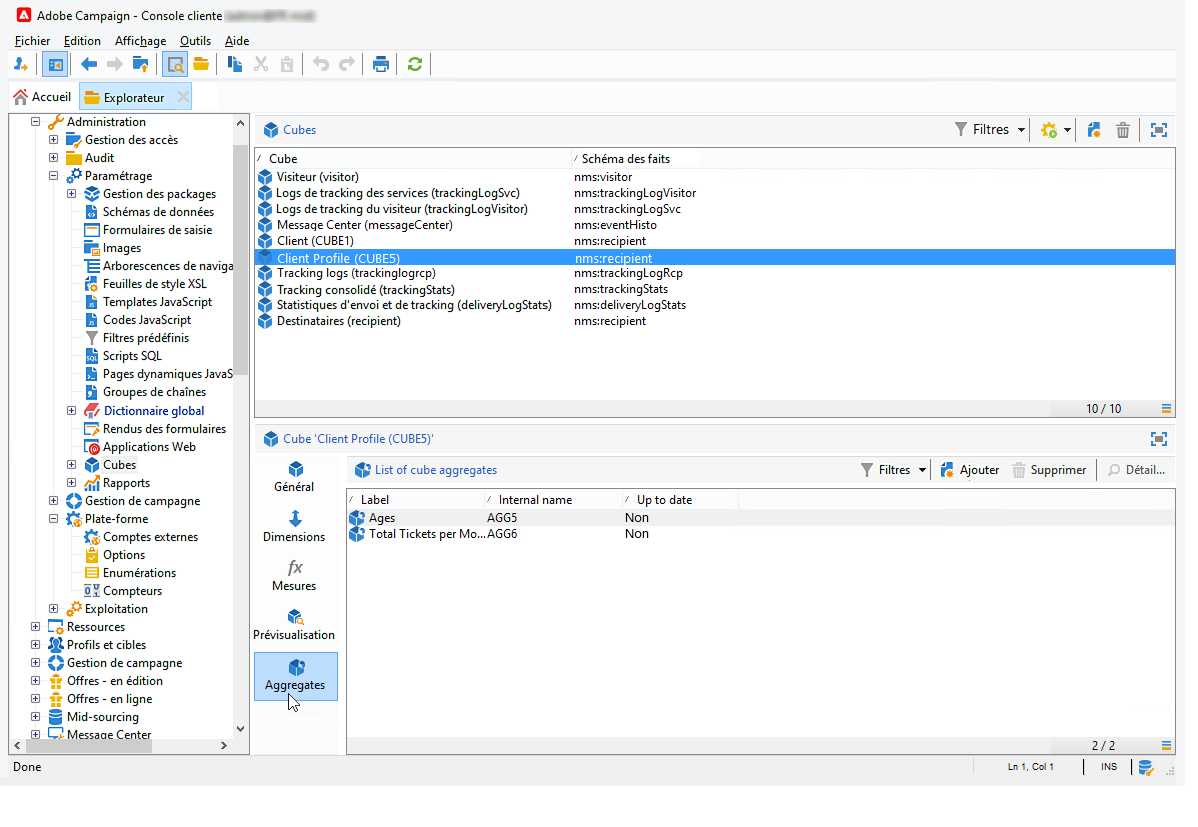Open the Aide menu
Image resolution: width=1198 pixels, height=827 pixels.
click(x=237, y=41)
